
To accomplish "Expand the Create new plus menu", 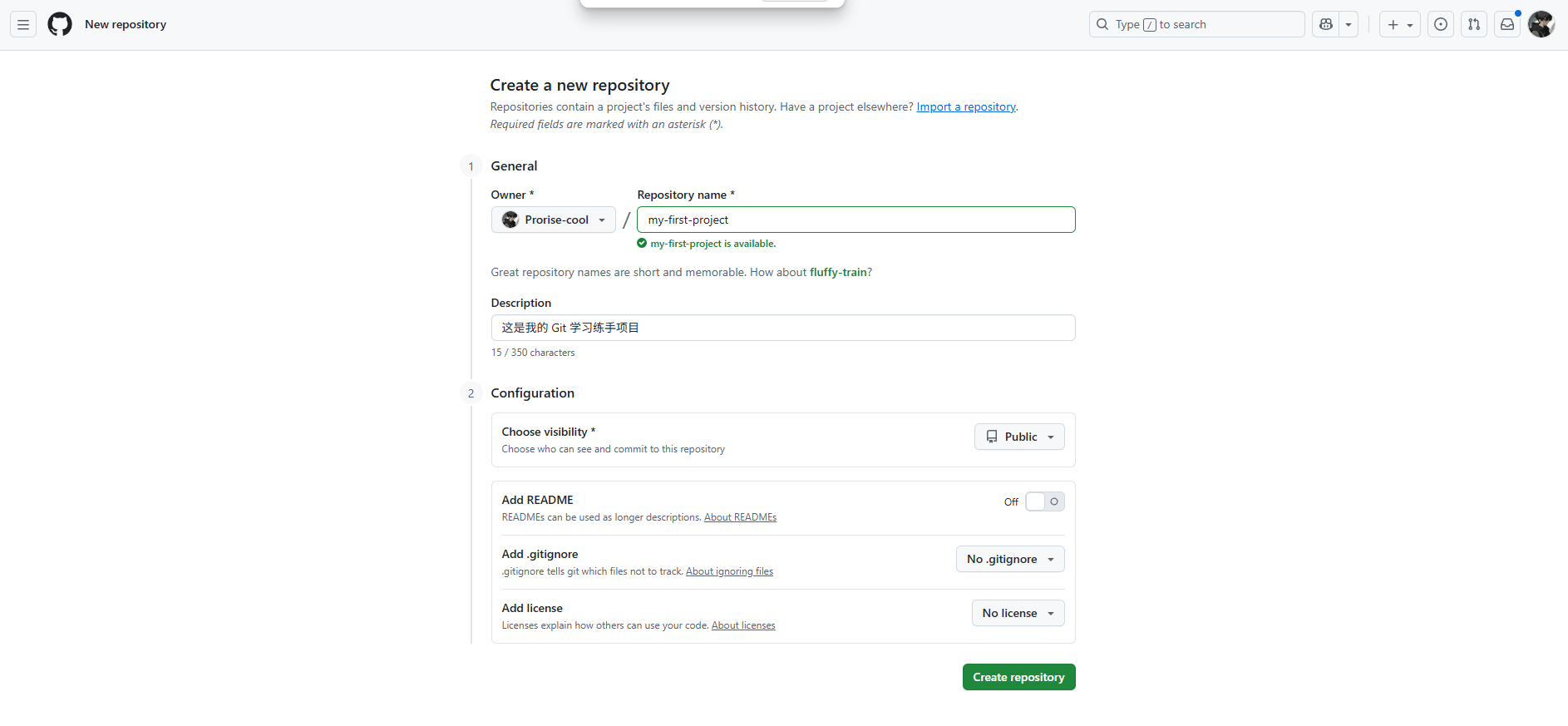I will [1400, 25].
